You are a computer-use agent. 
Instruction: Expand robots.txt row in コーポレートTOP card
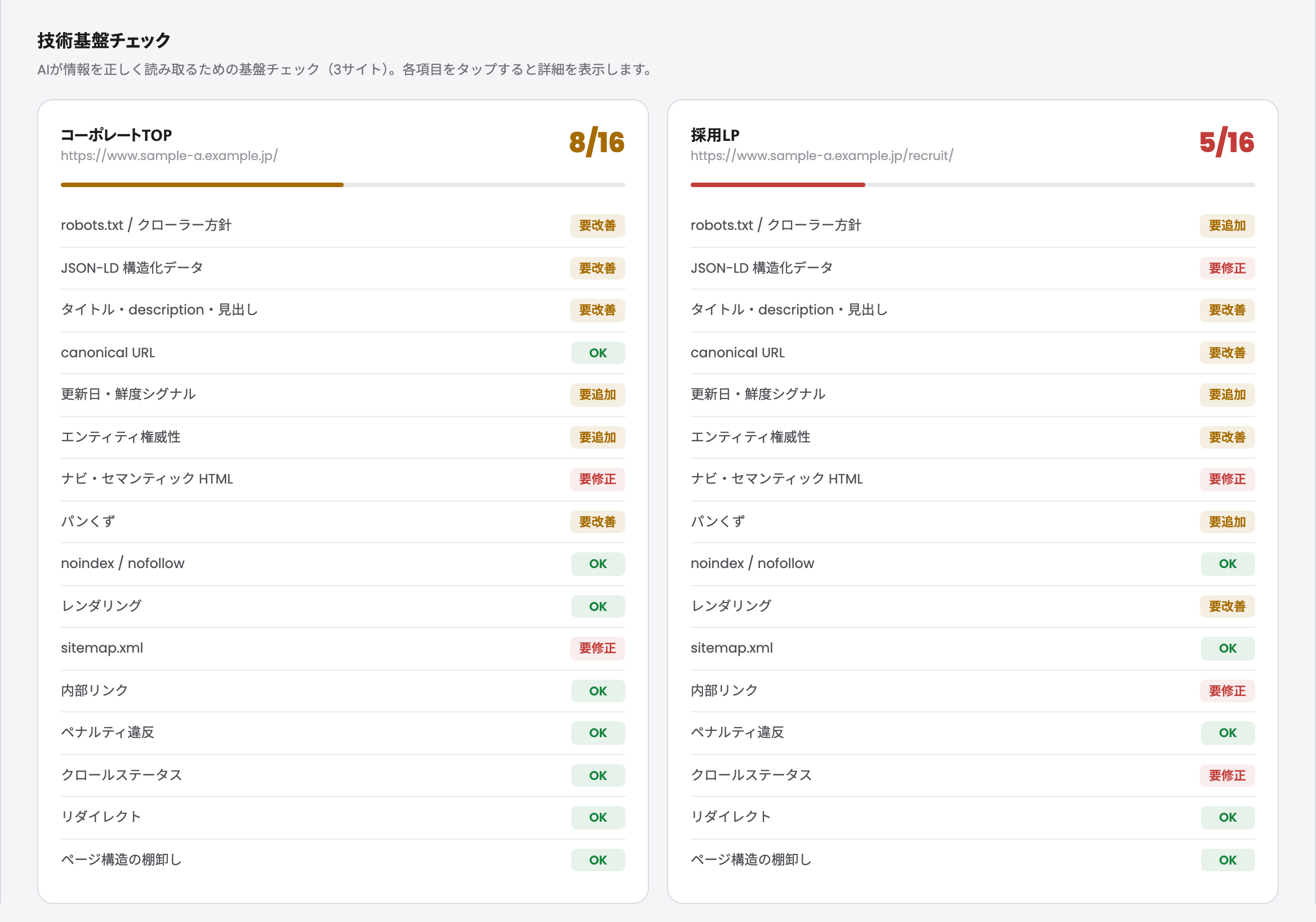point(343,225)
